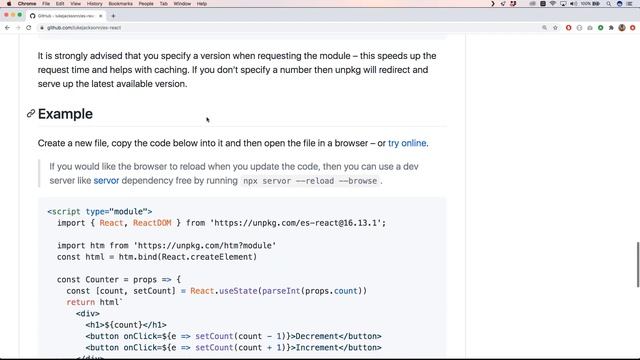This screenshot has height=360, width=640.
Task: Open the Tab menu
Action: click(164, 4)
